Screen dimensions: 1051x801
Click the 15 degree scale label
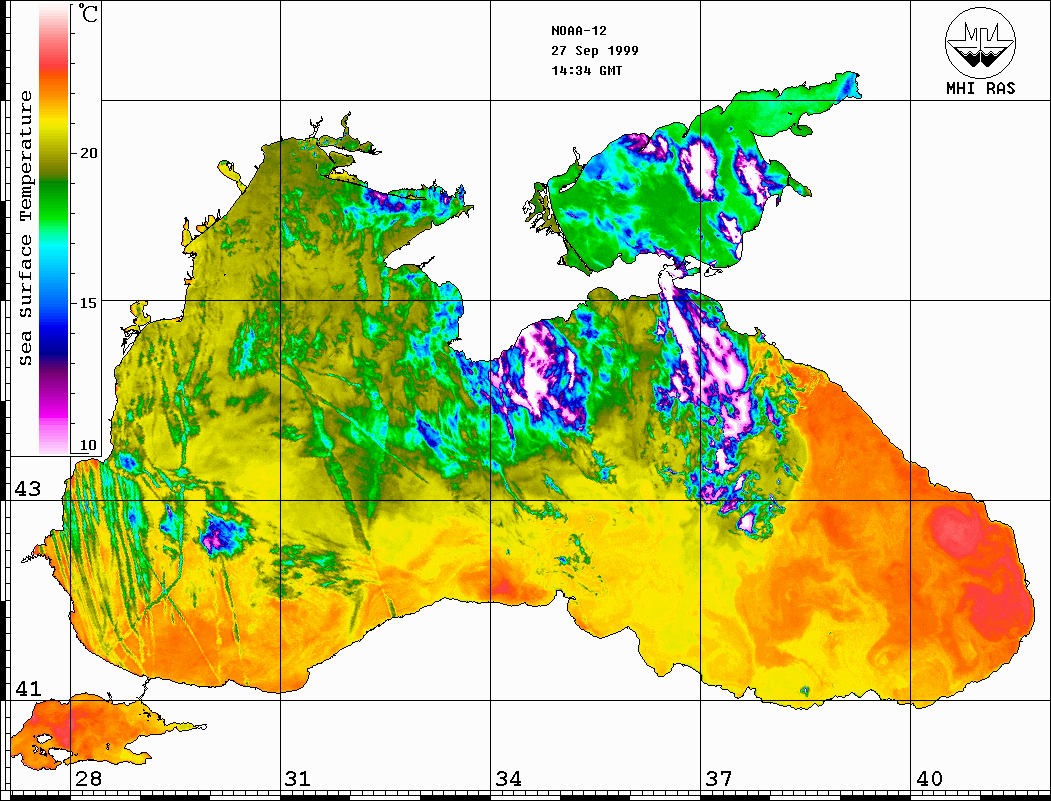(x=88, y=303)
